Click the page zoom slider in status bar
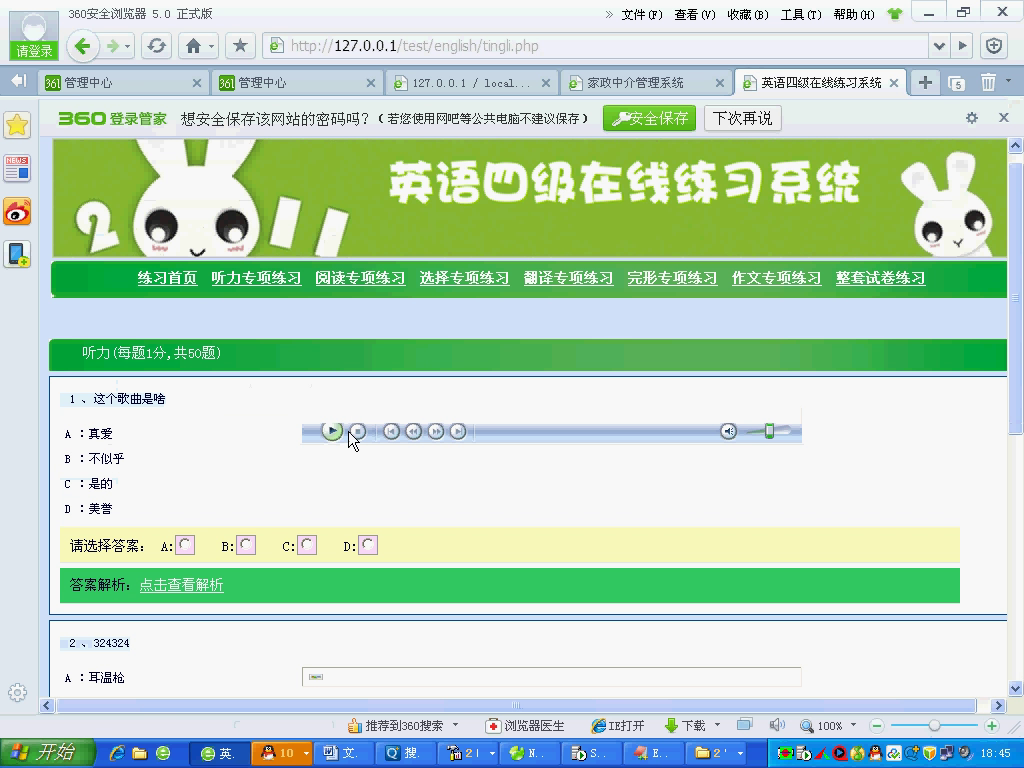The image size is (1024, 768). pyautogui.click(x=934, y=726)
